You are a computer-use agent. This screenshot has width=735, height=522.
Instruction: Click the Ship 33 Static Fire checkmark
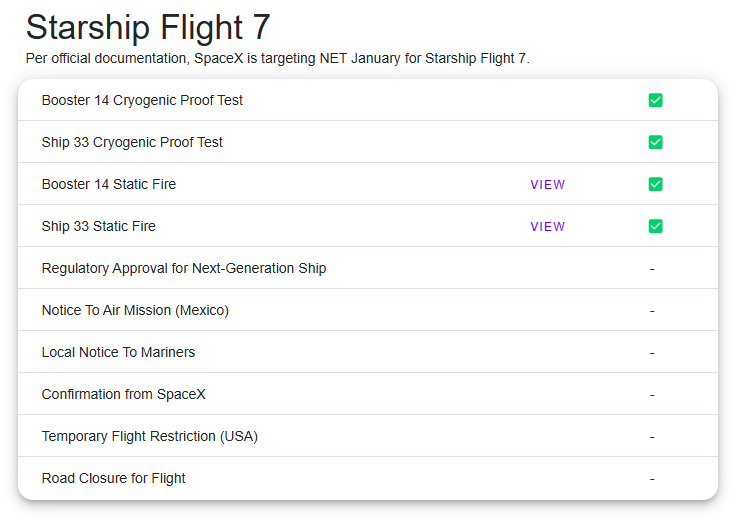(x=655, y=226)
